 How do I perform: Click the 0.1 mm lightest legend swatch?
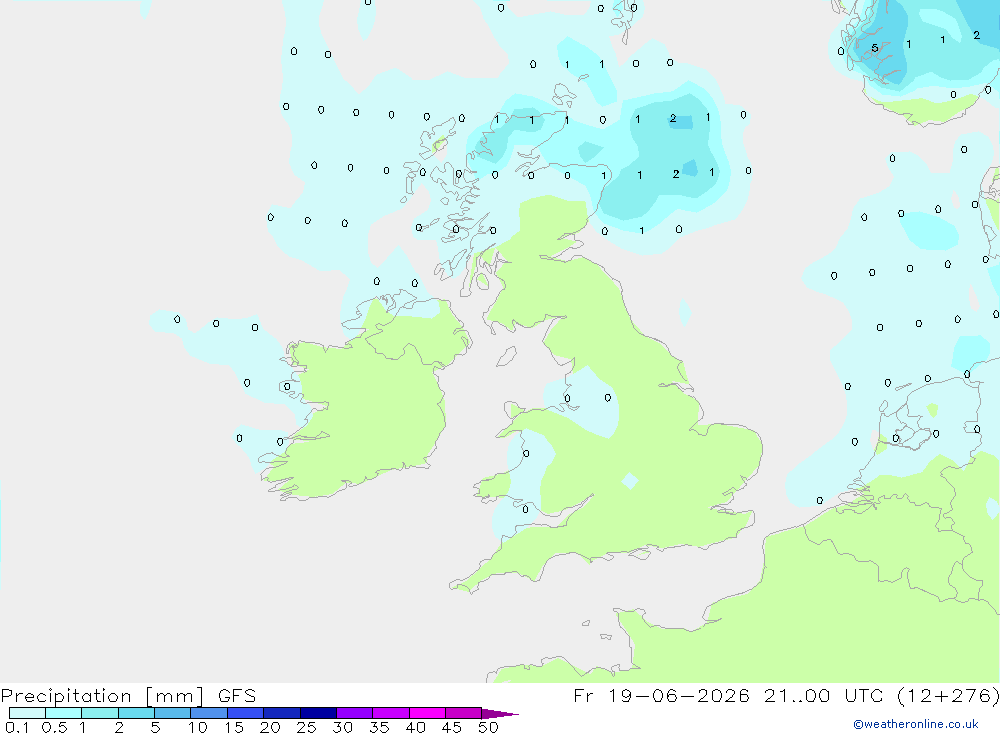click(27, 713)
